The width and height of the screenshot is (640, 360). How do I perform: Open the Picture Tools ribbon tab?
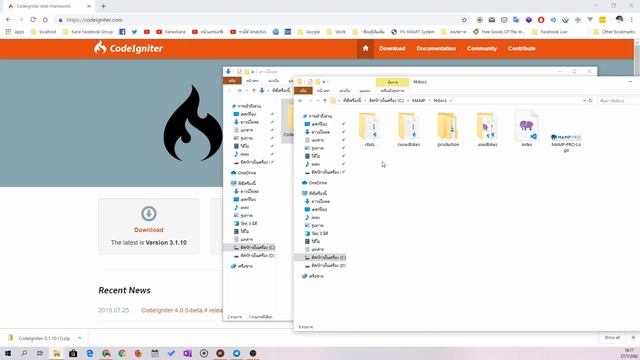pyautogui.click(x=392, y=91)
